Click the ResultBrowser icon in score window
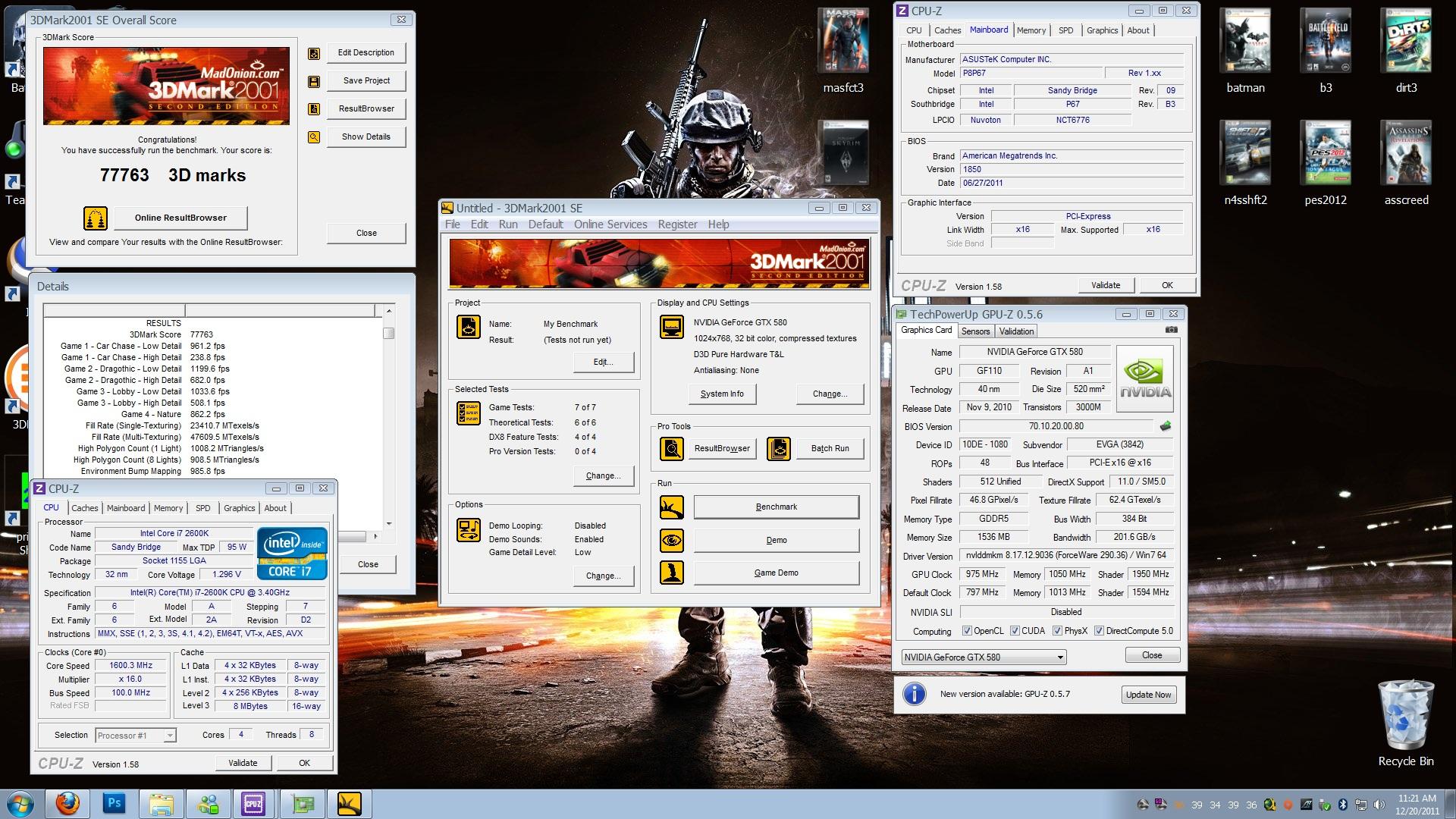Image resolution: width=1456 pixels, height=819 pixels. click(314, 109)
